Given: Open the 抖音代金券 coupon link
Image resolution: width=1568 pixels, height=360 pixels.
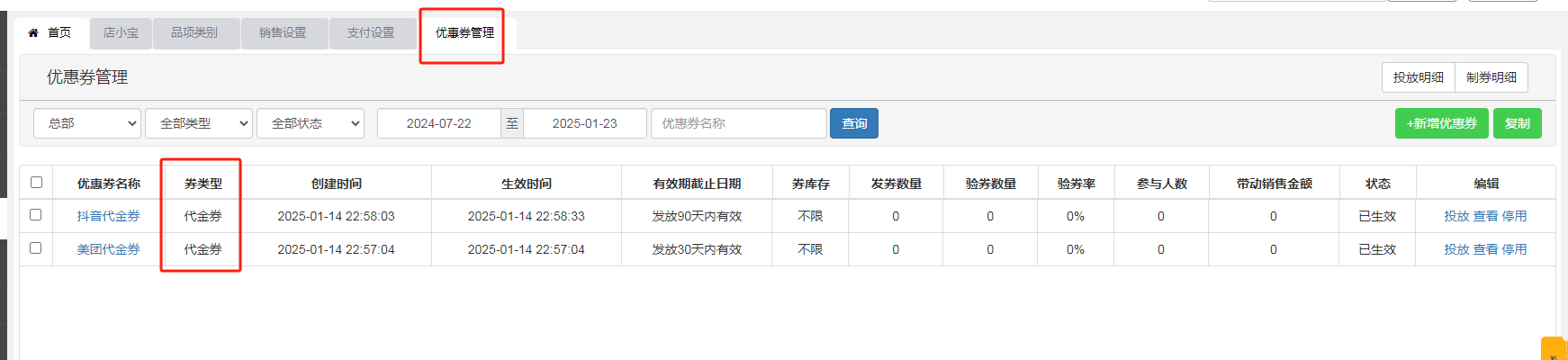Looking at the screenshot, I should coord(108,216).
